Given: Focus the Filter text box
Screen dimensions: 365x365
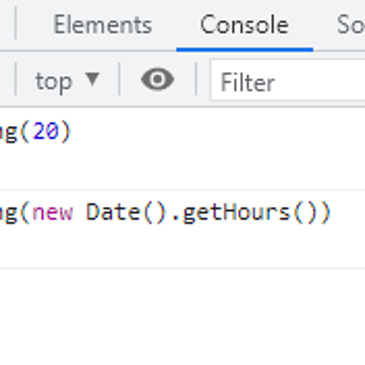Looking at the screenshot, I should tap(288, 80).
